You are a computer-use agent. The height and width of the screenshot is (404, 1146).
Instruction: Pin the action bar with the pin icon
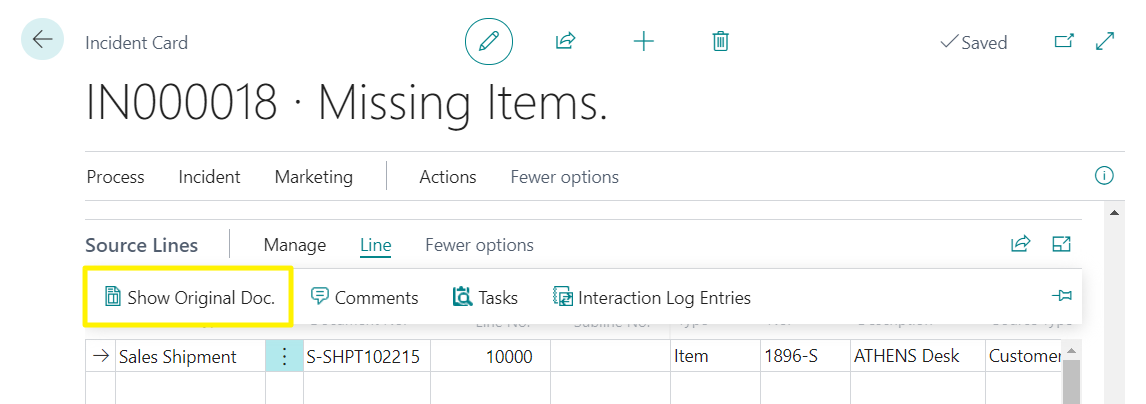click(x=1061, y=296)
